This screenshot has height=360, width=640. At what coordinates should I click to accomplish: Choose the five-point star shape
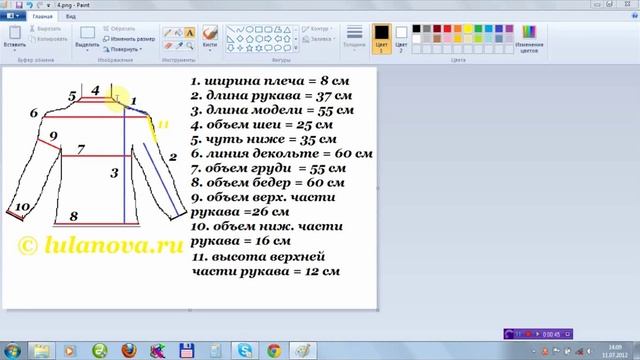tap(249, 48)
